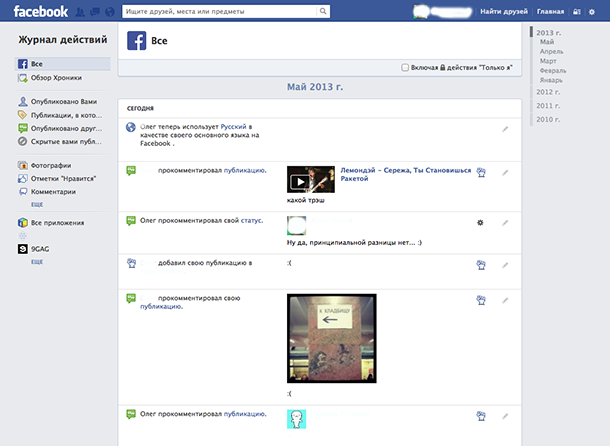Open публикацию link in Лемондэй comment row
Viewport: 610px width, 446px height.
[x=245, y=170]
